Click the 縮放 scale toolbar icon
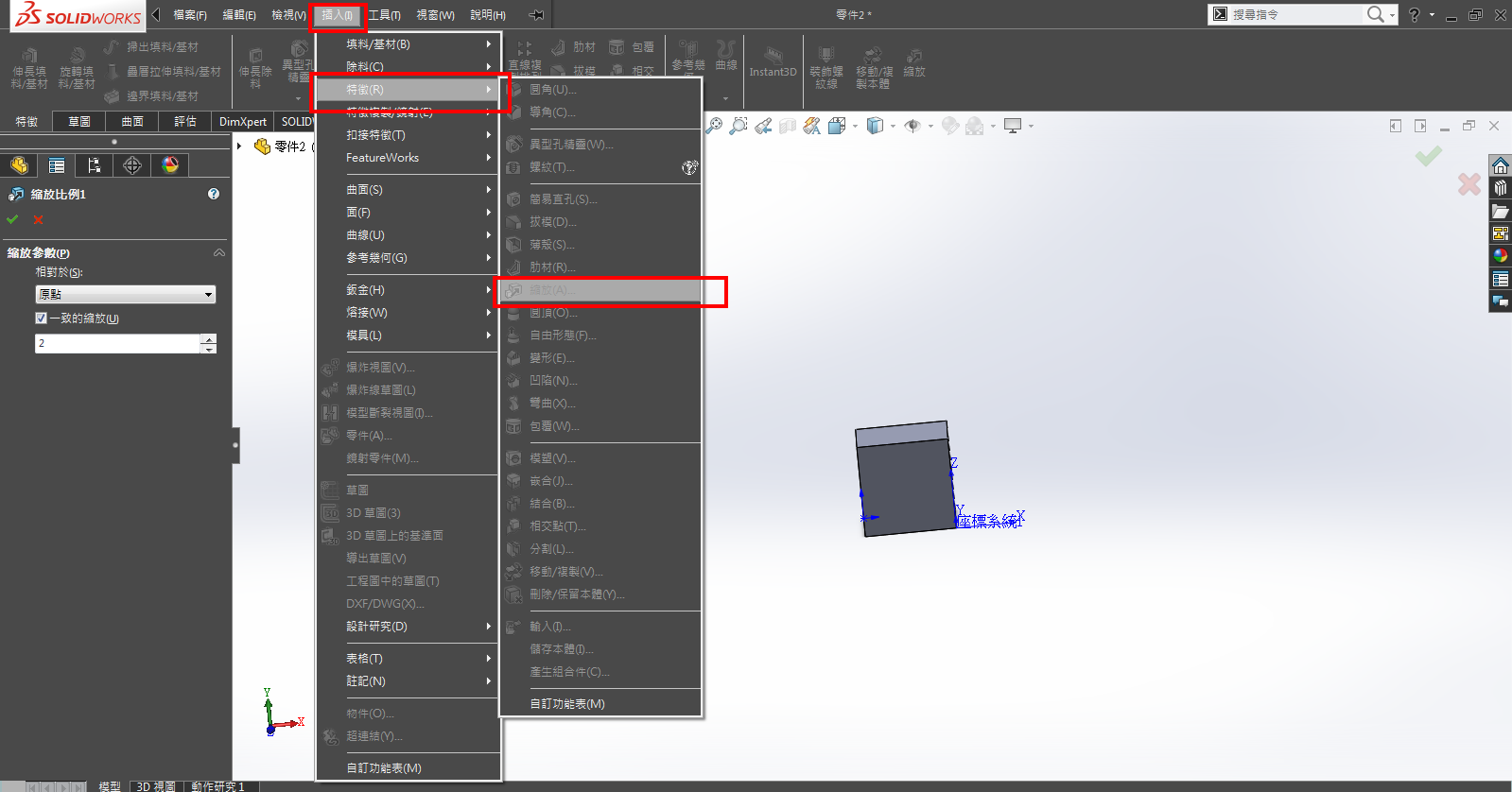Image resolution: width=1512 pixels, height=792 pixels. point(914,62)
